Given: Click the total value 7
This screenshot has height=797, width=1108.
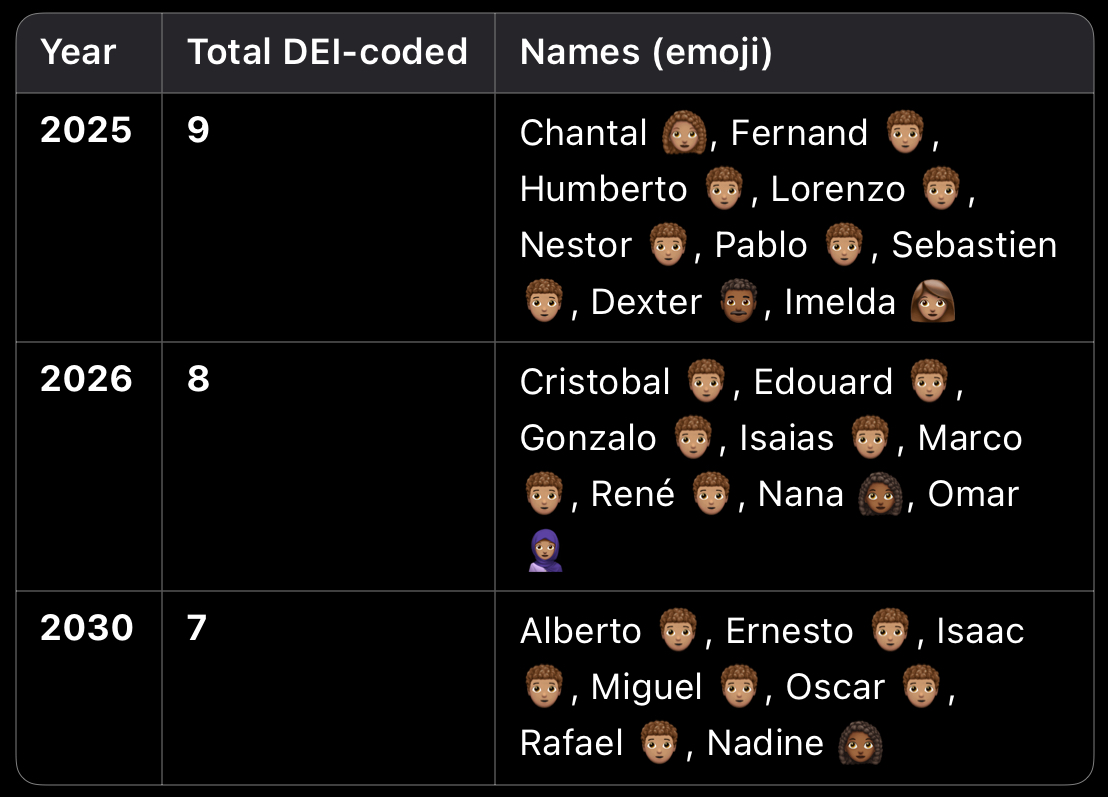Looking at the screenshot, I should (x=197, y=628).
